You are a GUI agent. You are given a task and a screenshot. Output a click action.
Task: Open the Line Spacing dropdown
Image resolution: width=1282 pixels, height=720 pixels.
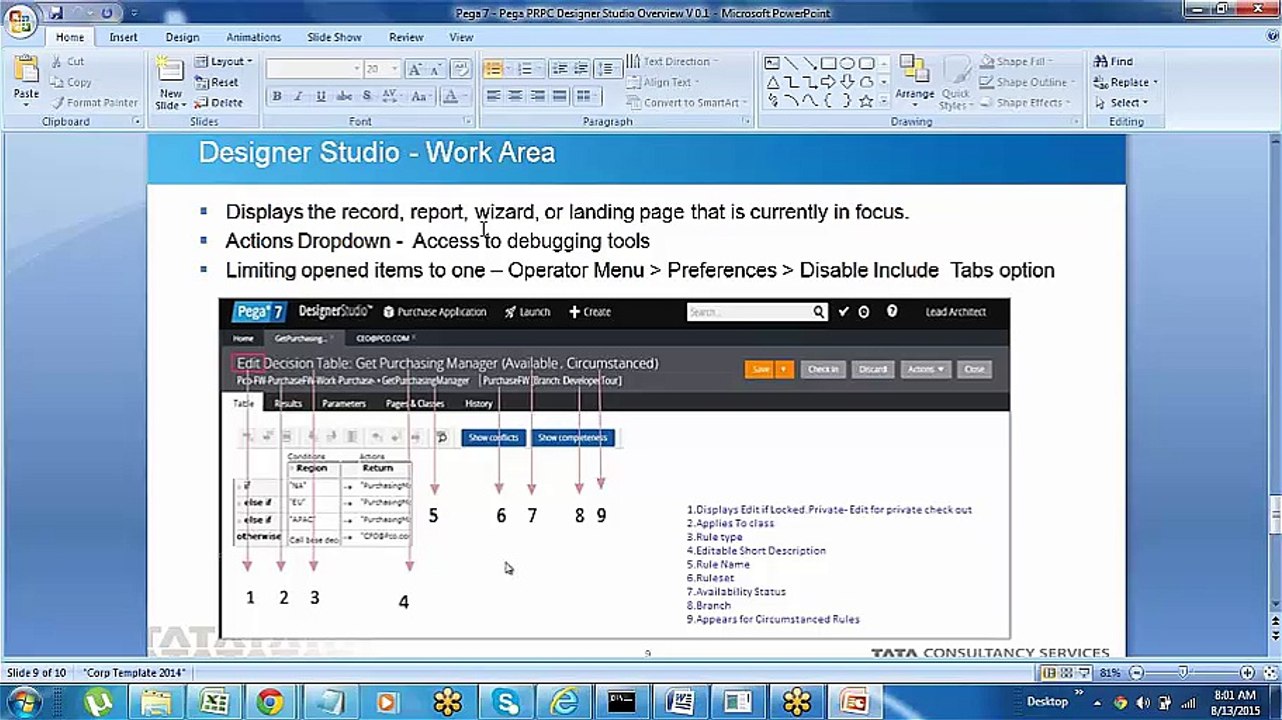pyautogui.click(x=607, y=69)
